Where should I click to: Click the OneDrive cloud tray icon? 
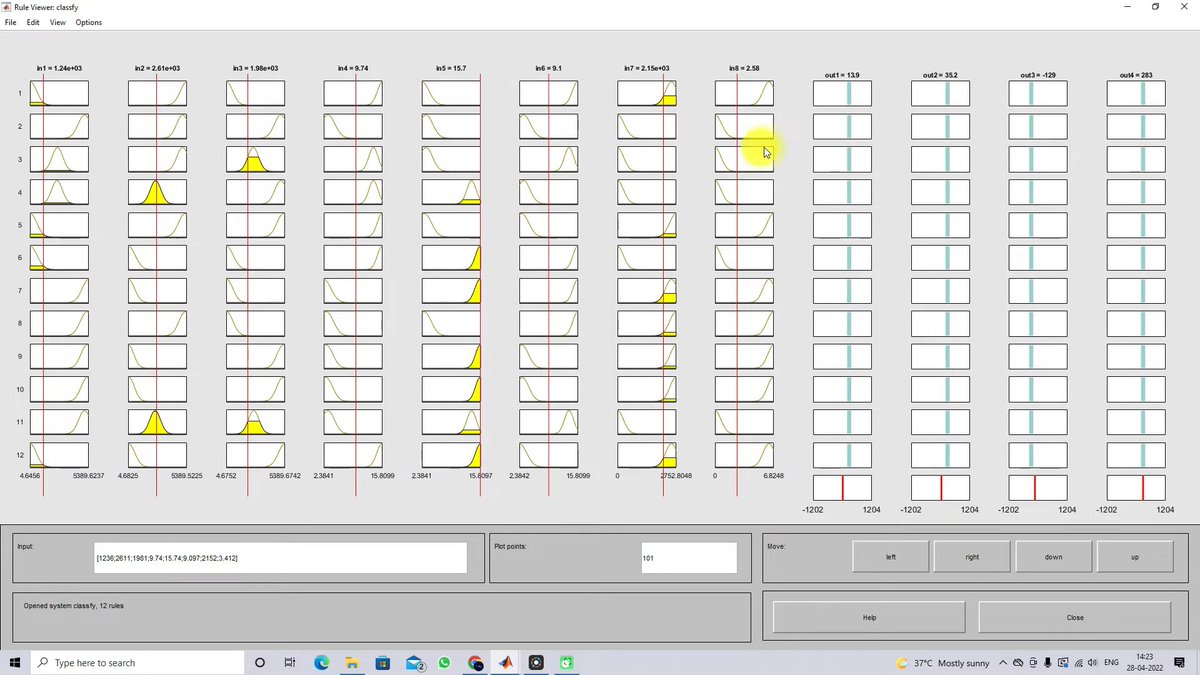1018,663
